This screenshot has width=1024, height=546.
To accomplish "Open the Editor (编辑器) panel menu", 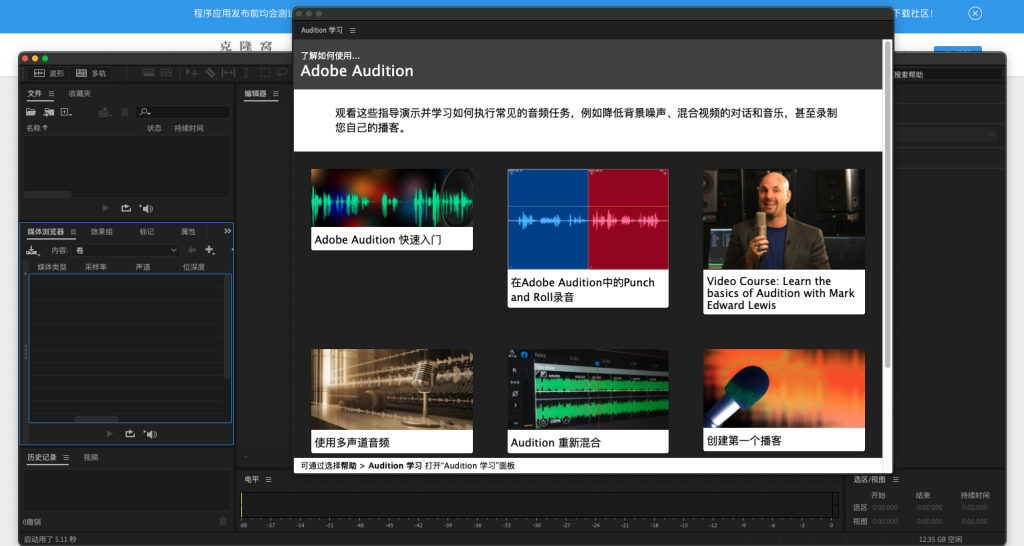I will pyautogui.click(x=276, y=94).
